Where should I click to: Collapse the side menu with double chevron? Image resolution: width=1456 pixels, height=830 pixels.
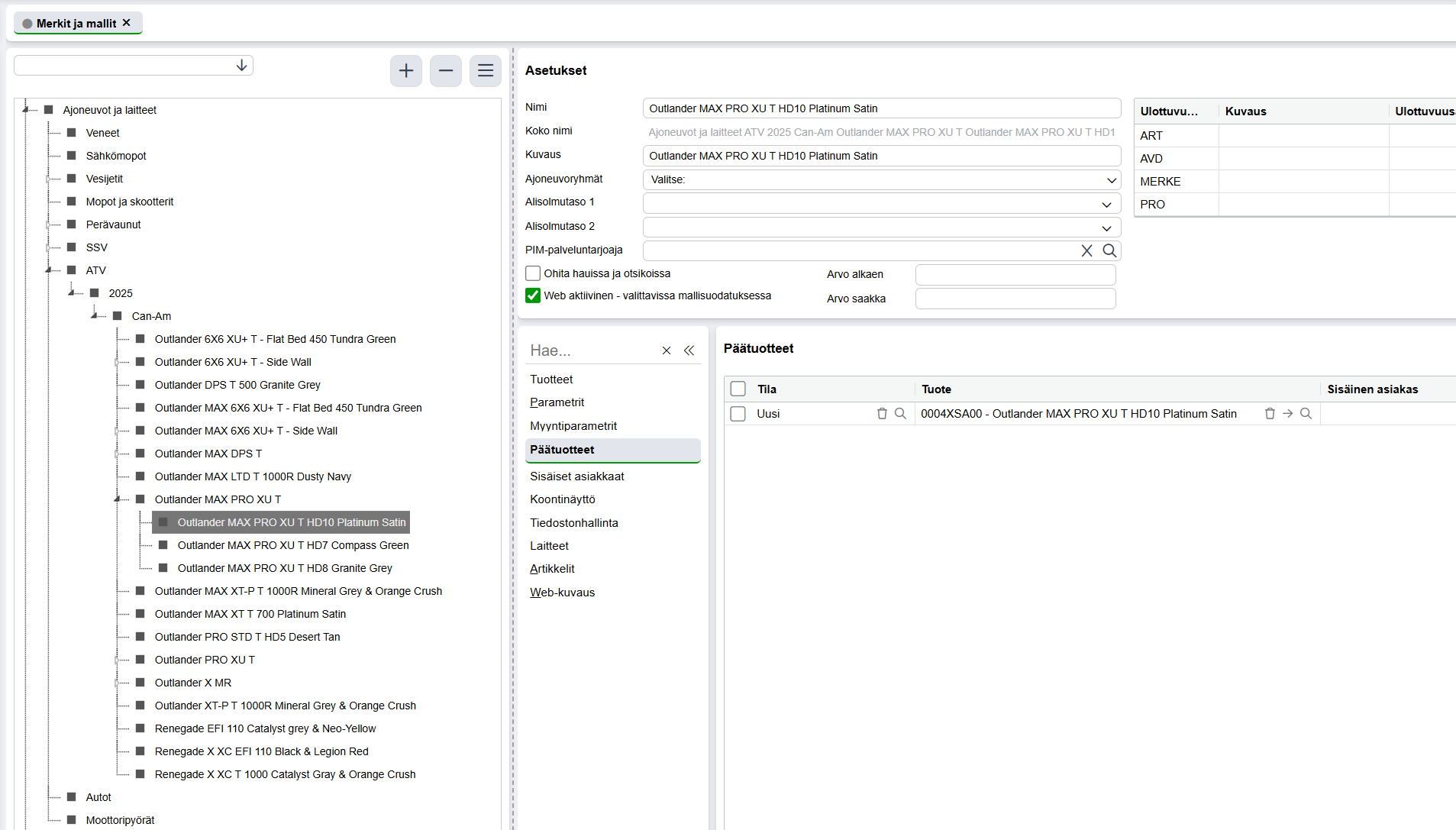[689, 350]
